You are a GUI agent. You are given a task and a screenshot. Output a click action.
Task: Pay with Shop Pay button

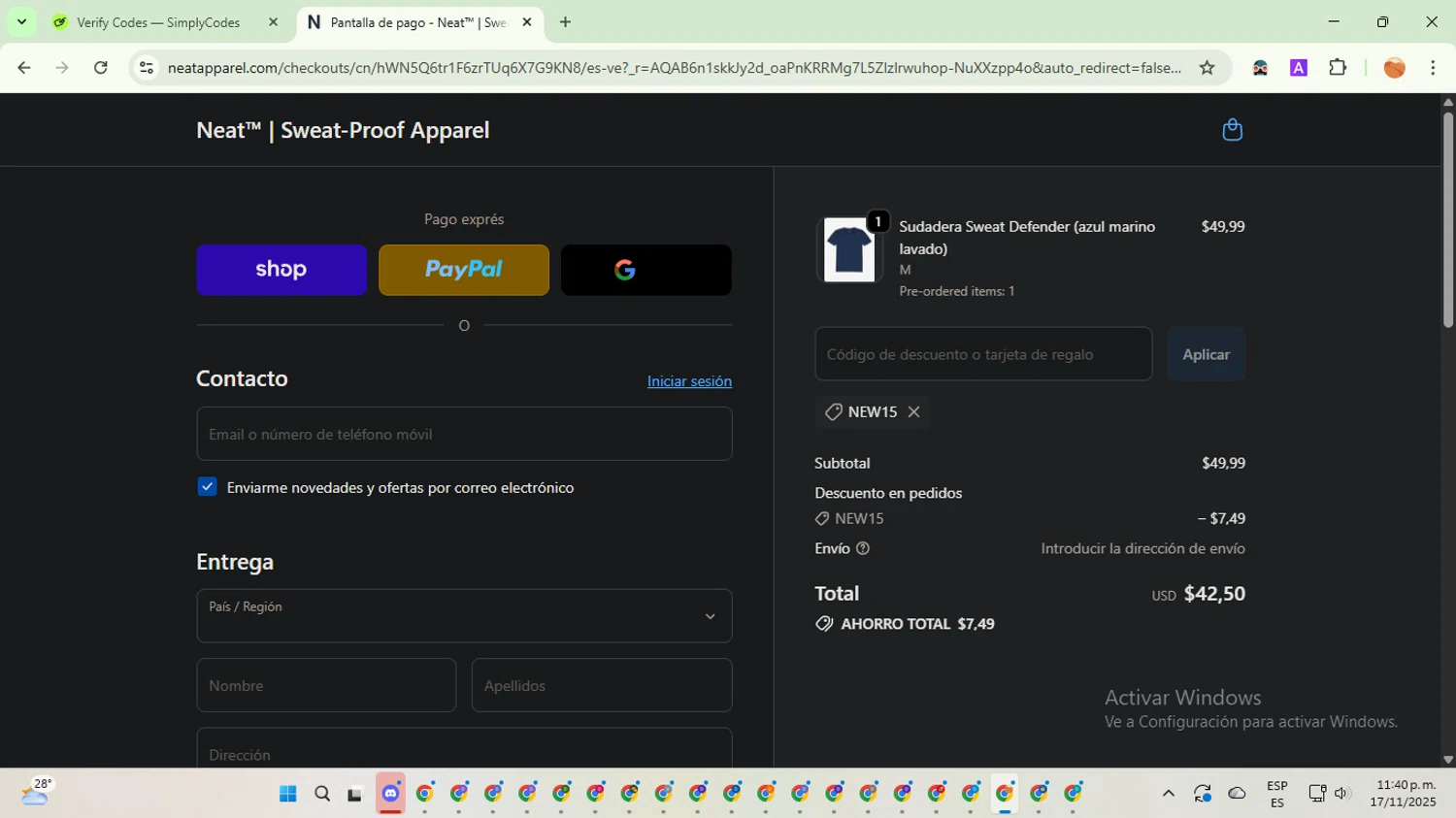click(x=281, y=270)
